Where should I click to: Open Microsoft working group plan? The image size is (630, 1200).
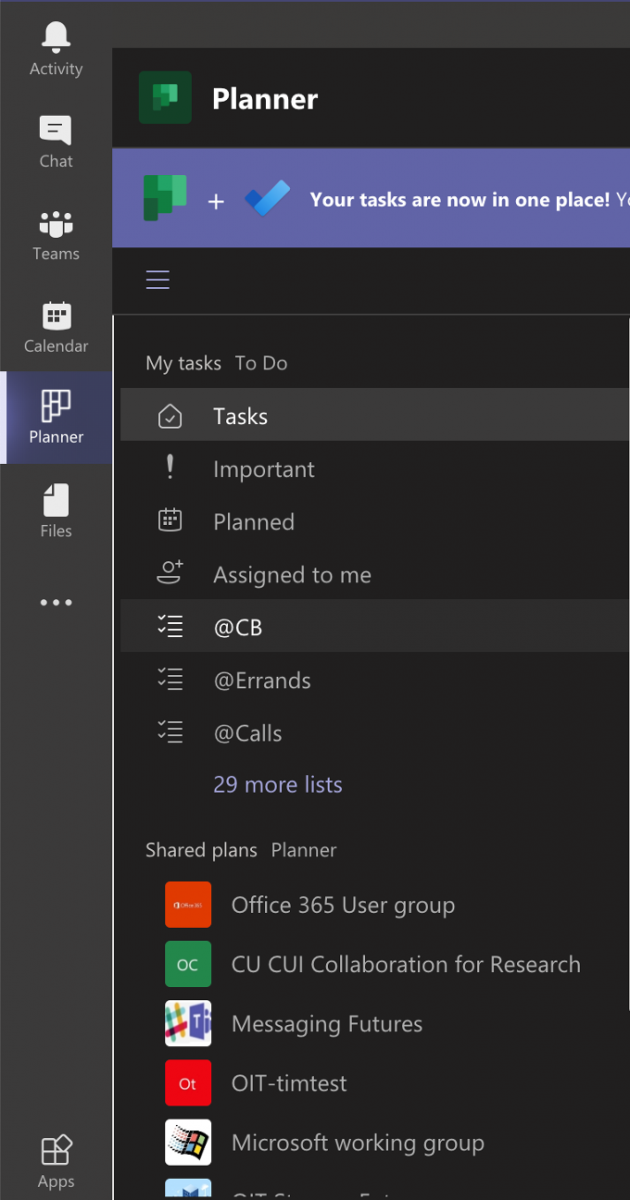click(358, 1143)
